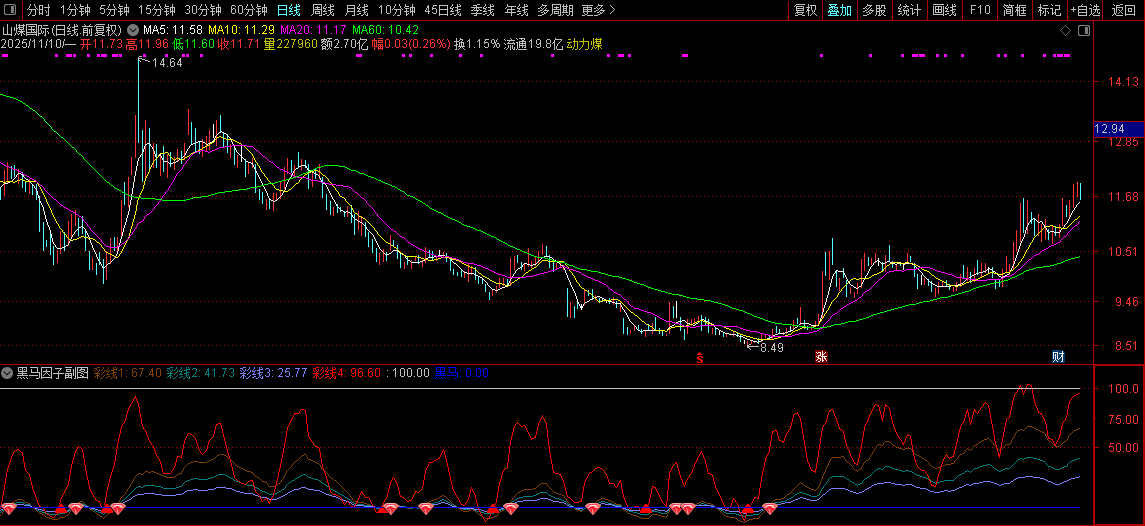Image resolution: width=1145 pixels, height=526 pixels.
Task: Open the 画线 drawing tools
Action: [944, 10]
